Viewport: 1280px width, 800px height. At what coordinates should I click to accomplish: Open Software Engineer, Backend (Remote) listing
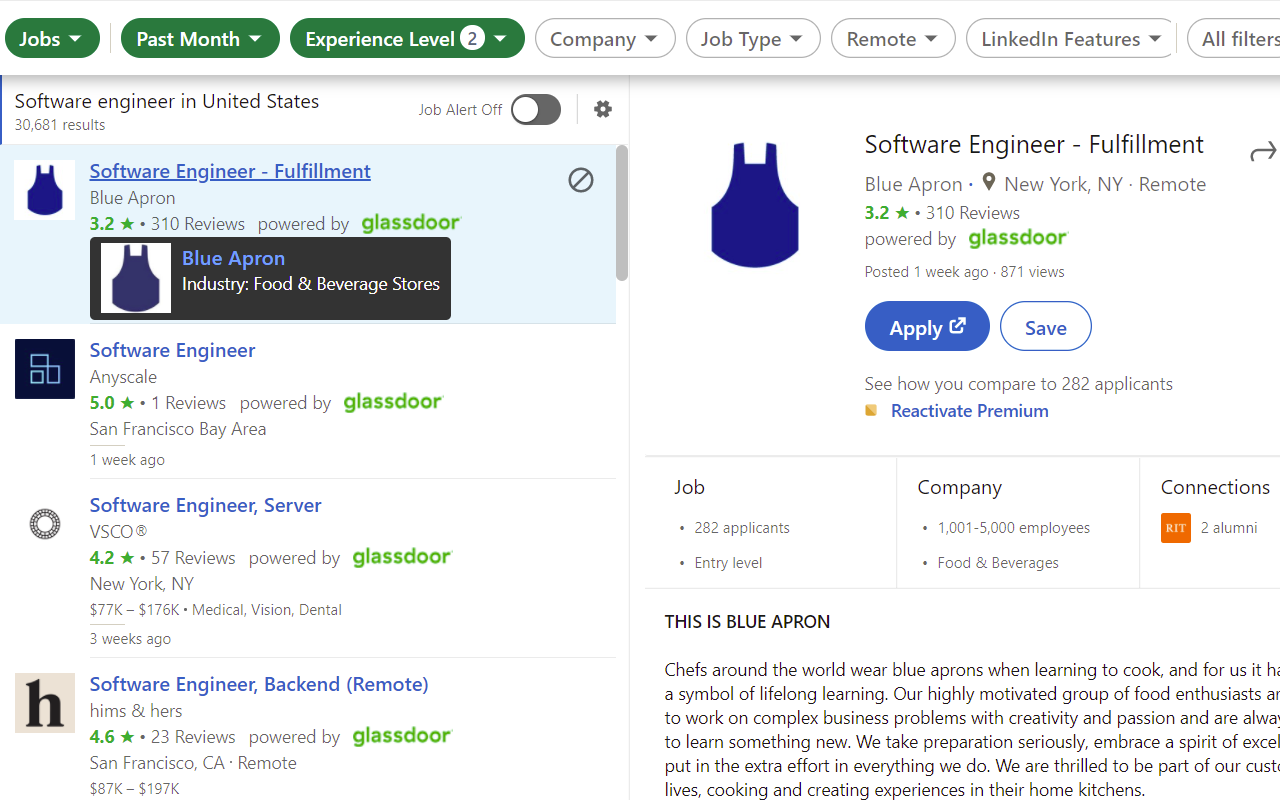click(259, 684)
